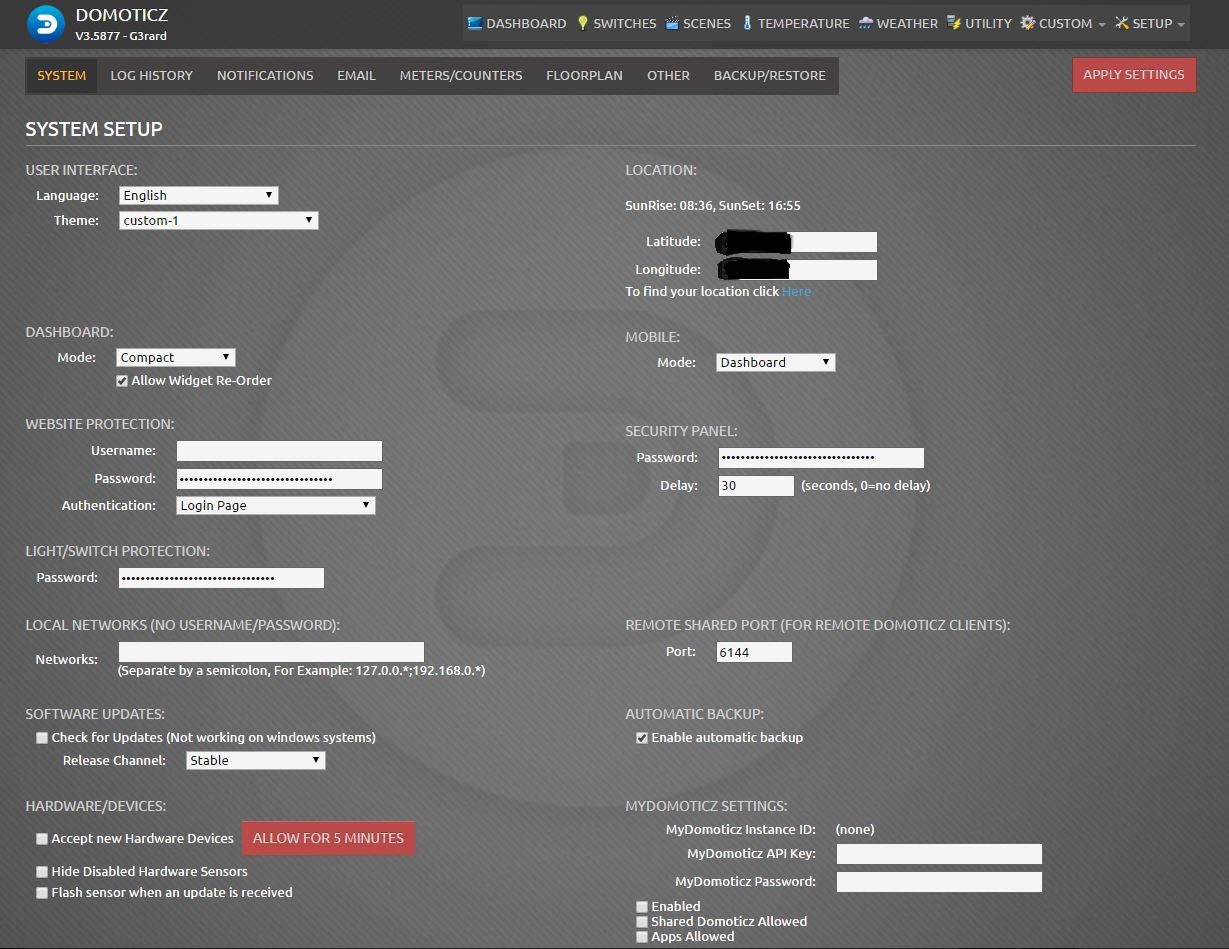
Task: Click the Temperature thermometer icon
Action: pos(747,23)
